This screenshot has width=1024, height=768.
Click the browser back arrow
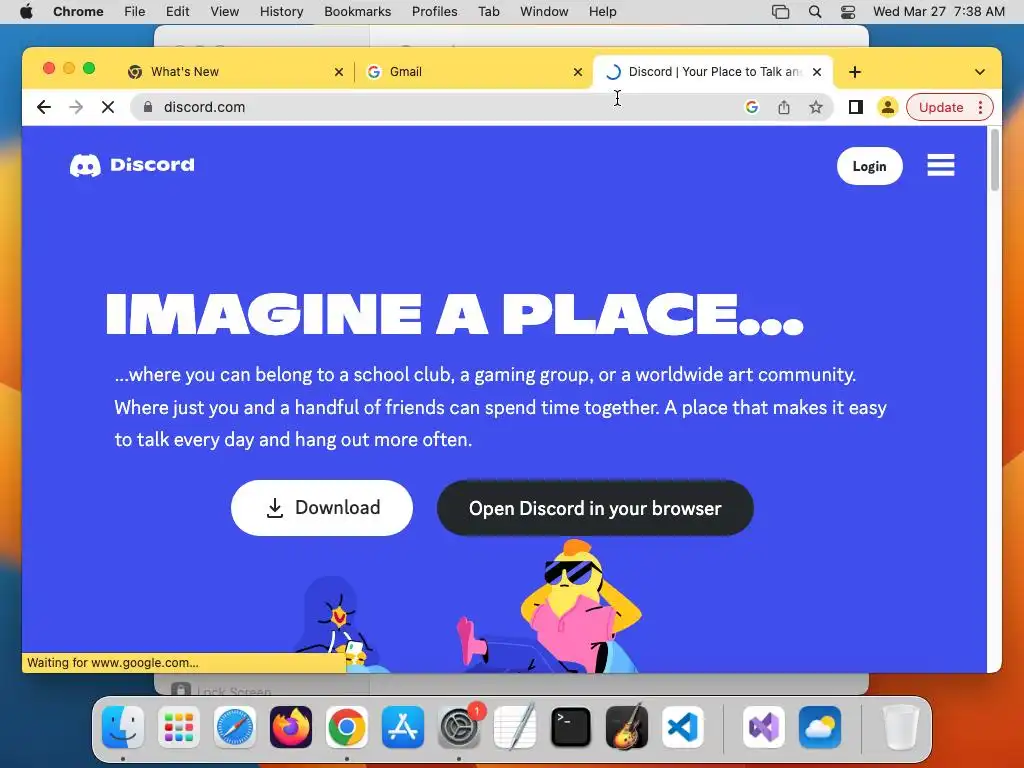[44, 107]
